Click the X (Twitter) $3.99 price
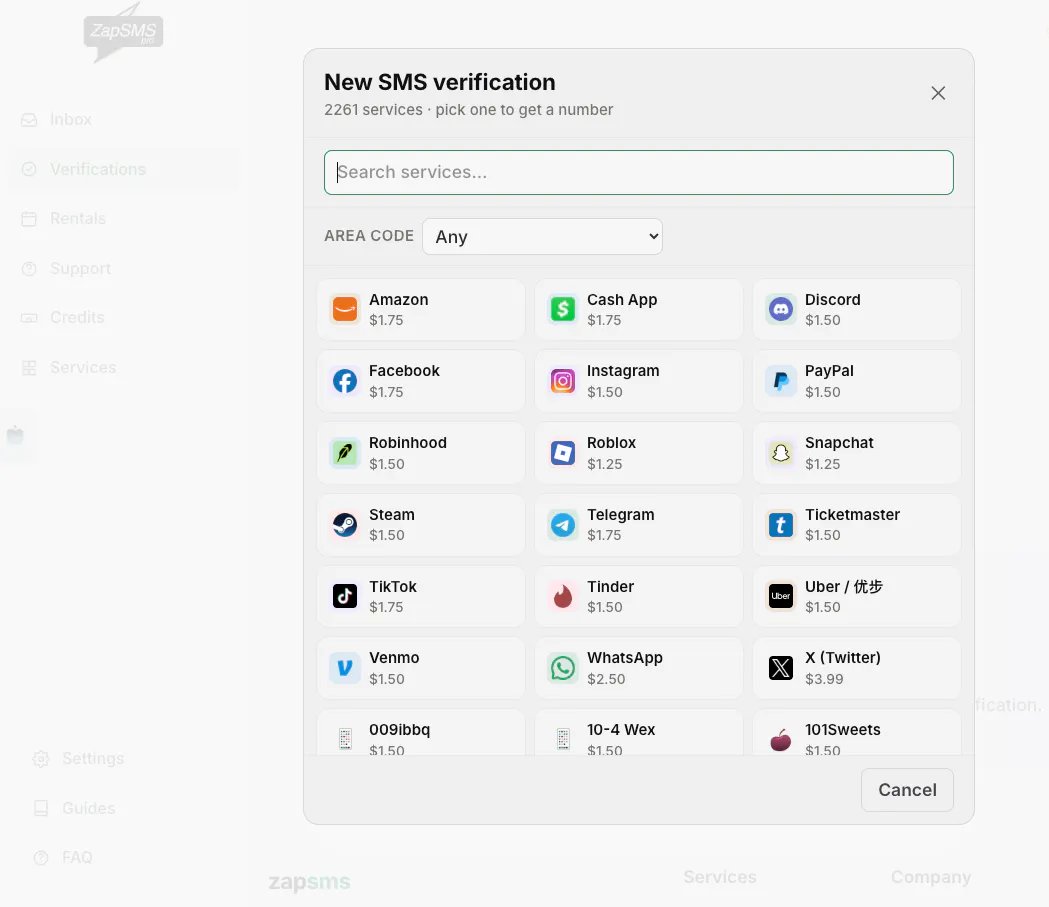Screen dimensions: 1049x907 pyautogui.click(x=824, y=679)
